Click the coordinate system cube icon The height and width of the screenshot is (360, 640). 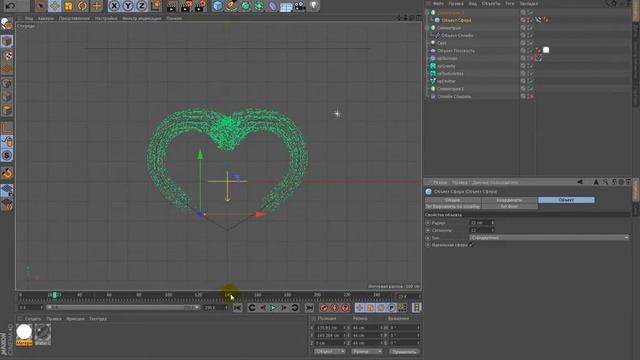pos(156,6)
